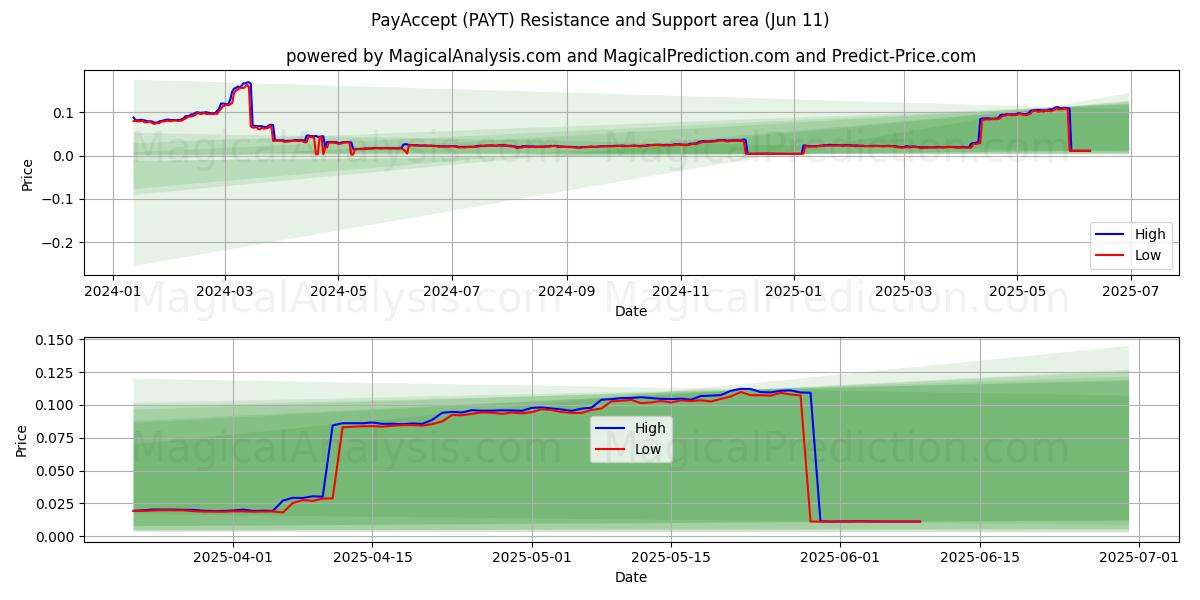Click the 2025-05-15 date label
The height and width of the screenshot is (600, 1200).
point(669,558)
